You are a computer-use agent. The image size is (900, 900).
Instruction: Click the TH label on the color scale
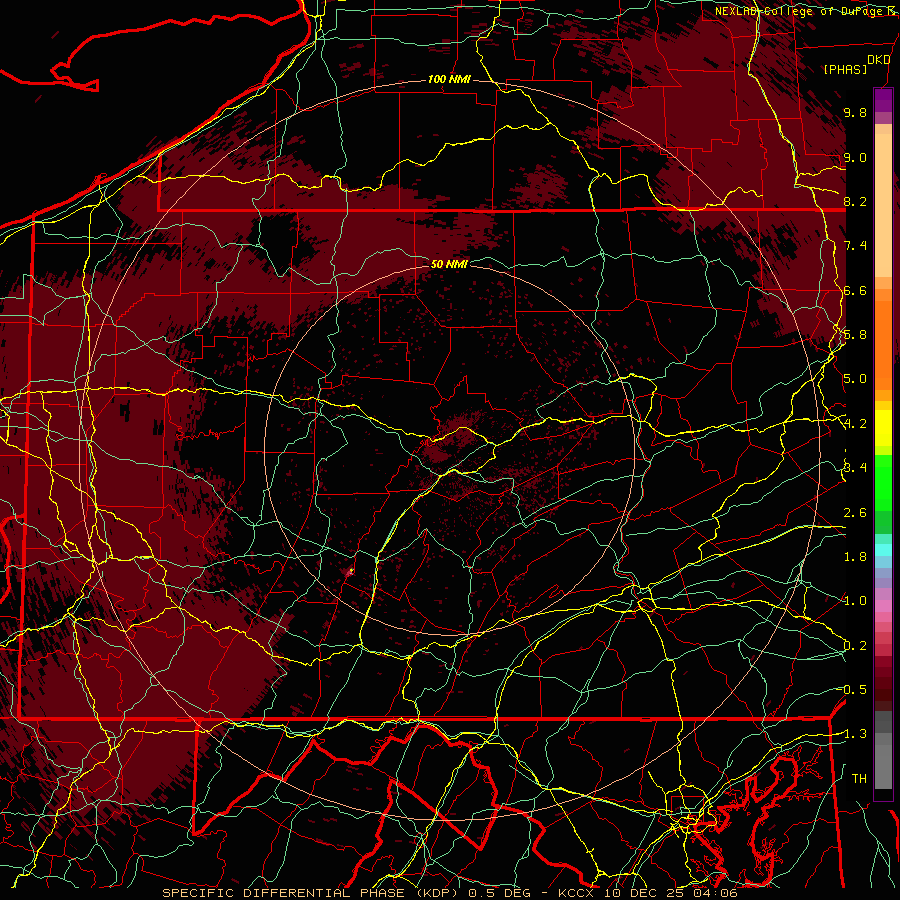click(x=859, y=779)
